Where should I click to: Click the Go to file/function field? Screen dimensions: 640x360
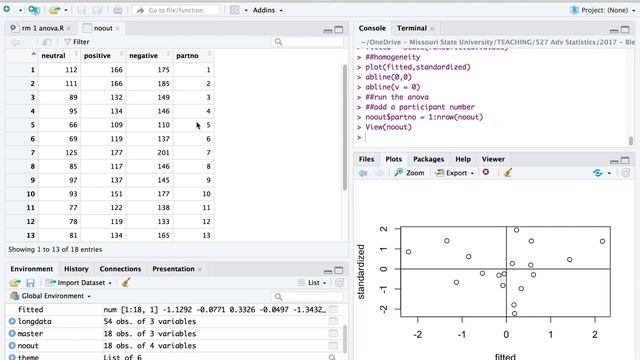[x=176, y=10]
